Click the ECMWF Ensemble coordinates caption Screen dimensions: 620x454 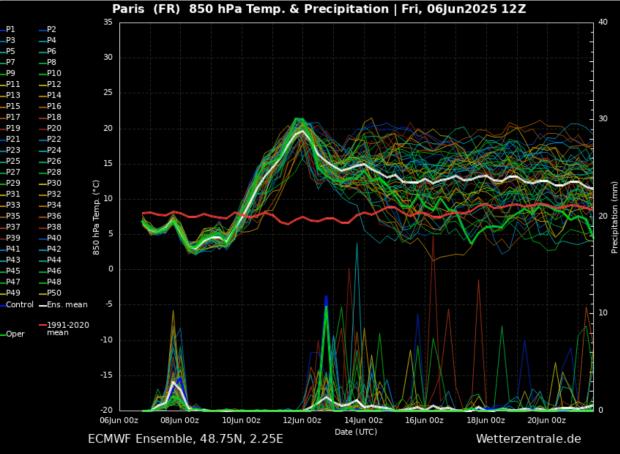[x=185, y=439]
